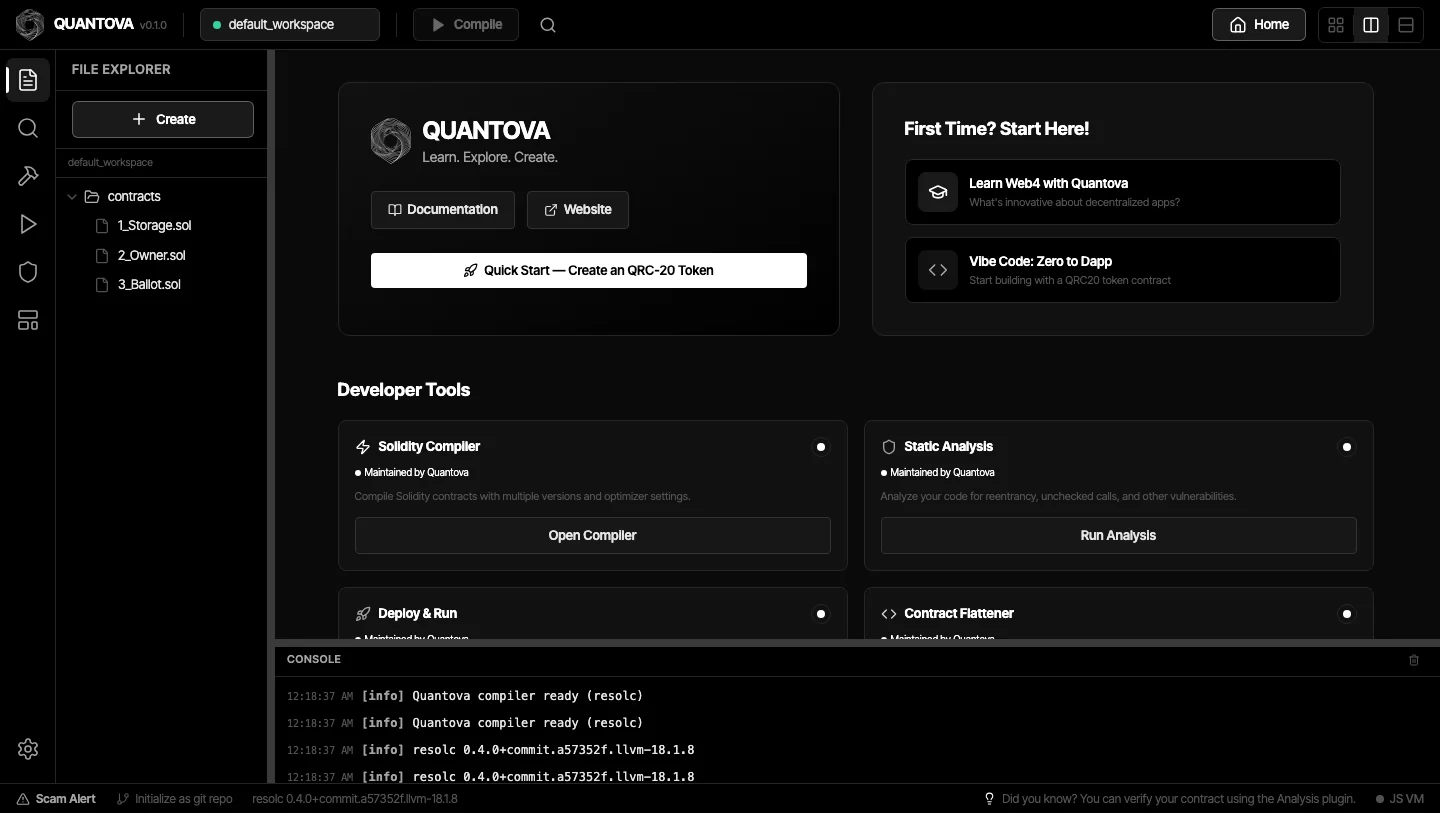
Task: Click the Contract Flattener title
Action: [x=959, y=614]
